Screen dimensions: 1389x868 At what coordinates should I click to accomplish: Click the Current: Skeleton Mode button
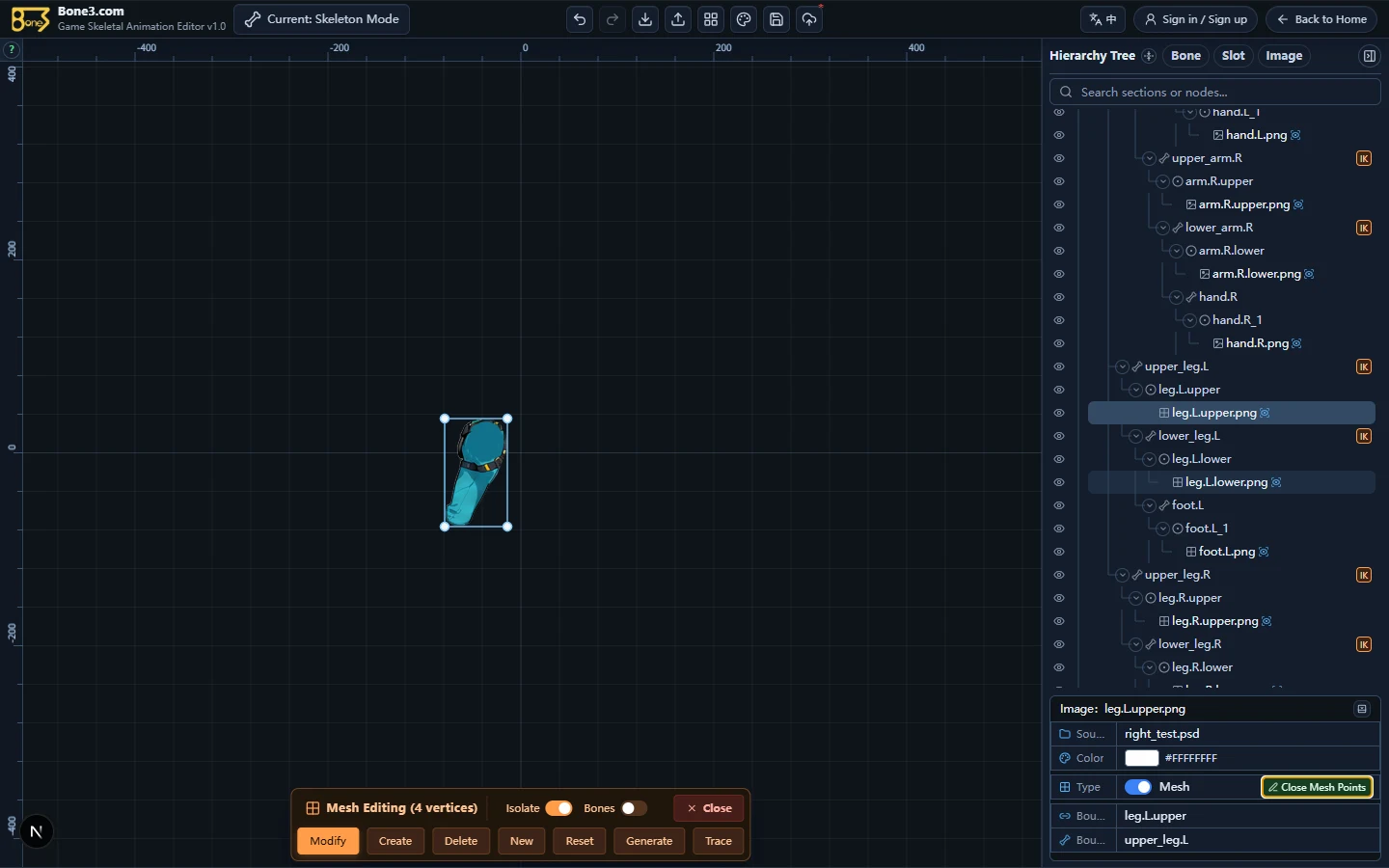coord(321,19)
